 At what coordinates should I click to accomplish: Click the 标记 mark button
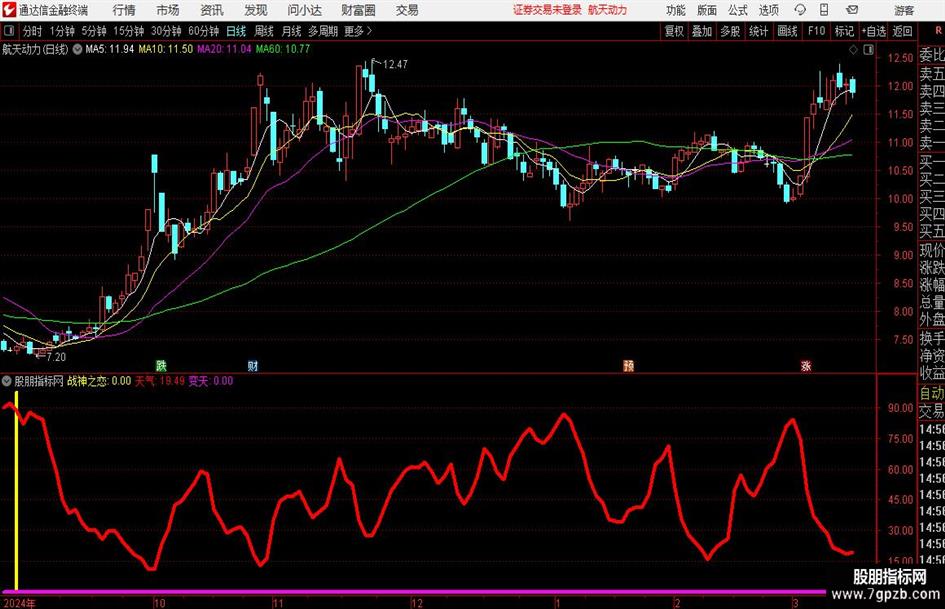coord(844,31)
